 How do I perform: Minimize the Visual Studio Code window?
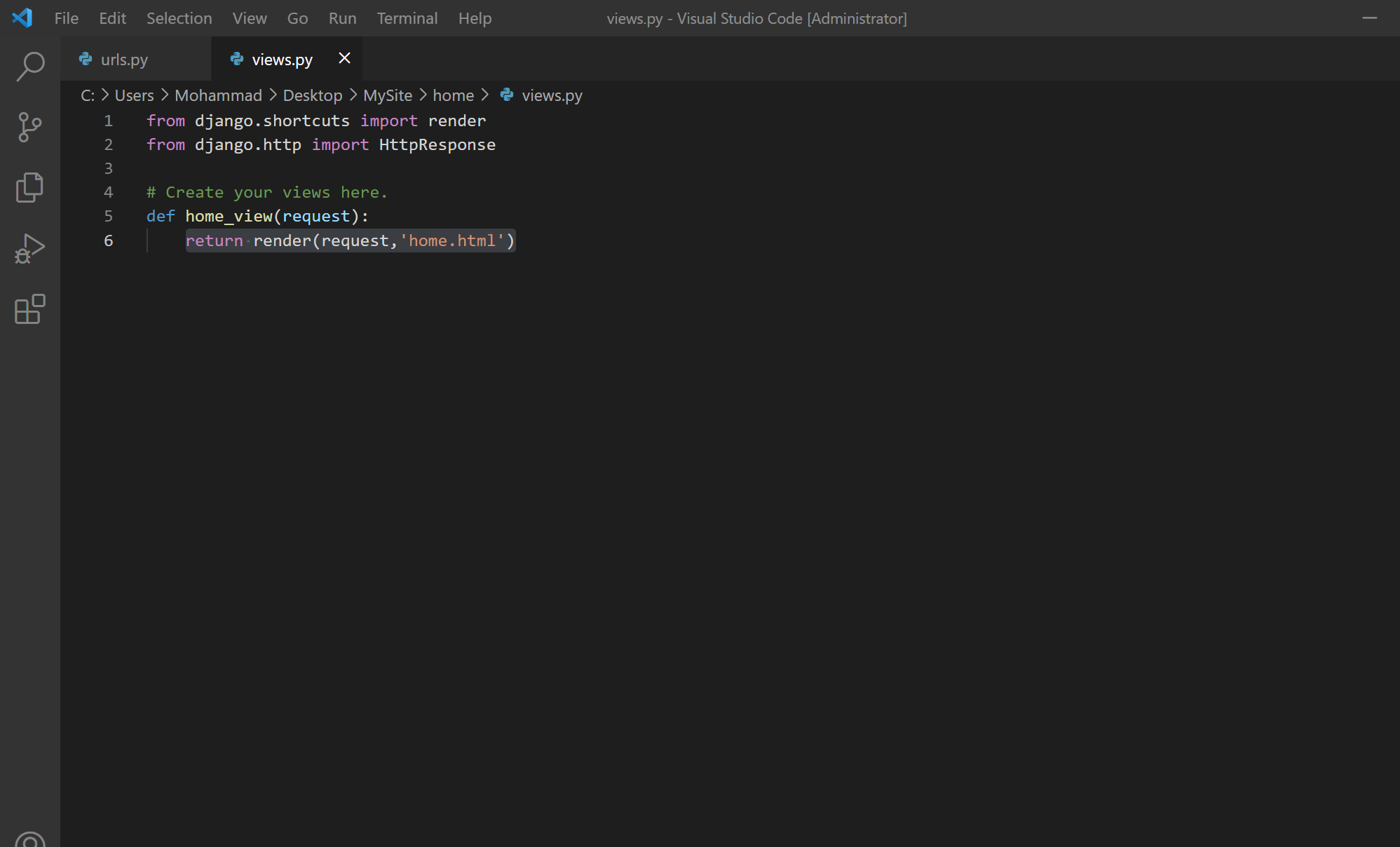[1369, 18]
